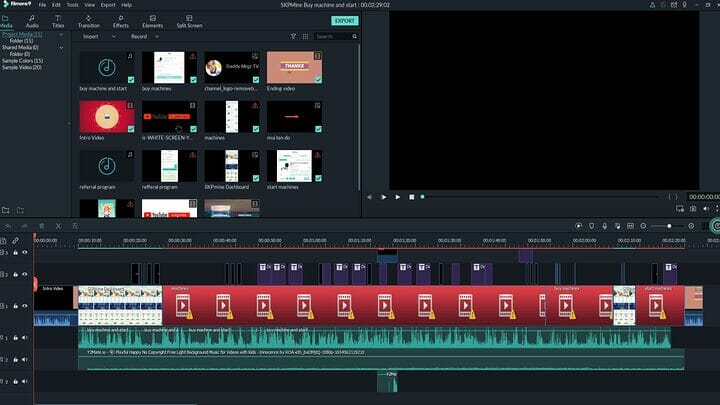Viewport: 720px width, 405px height.
Task: Switch to the Transition tab
Action: point(89,22)
